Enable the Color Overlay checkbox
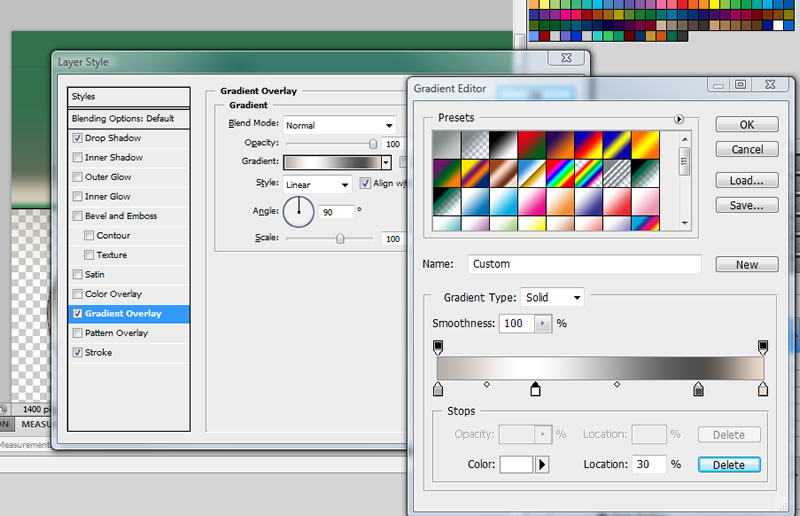Screen dimensions: 800x516 [78, 294]
